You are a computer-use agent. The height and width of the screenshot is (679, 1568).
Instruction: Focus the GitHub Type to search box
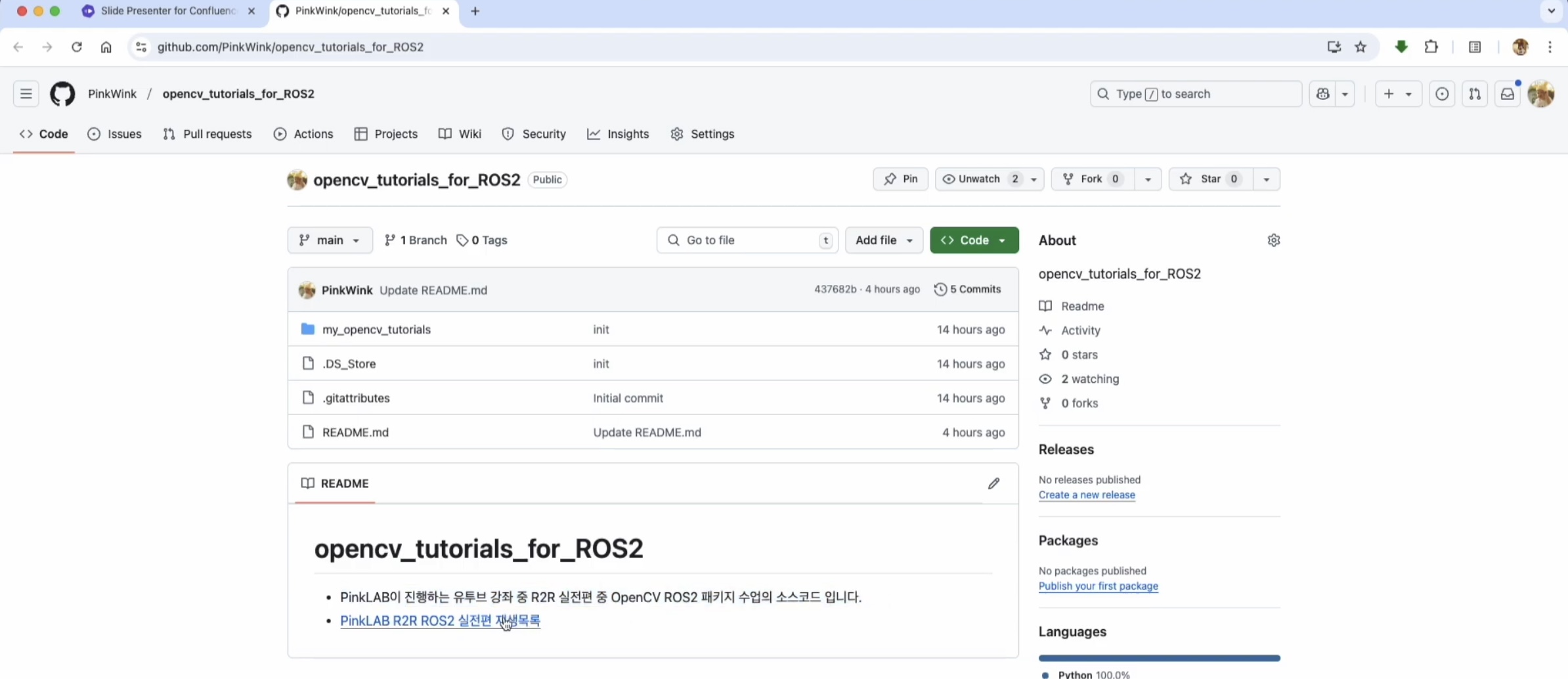(x=1196, y=94)
